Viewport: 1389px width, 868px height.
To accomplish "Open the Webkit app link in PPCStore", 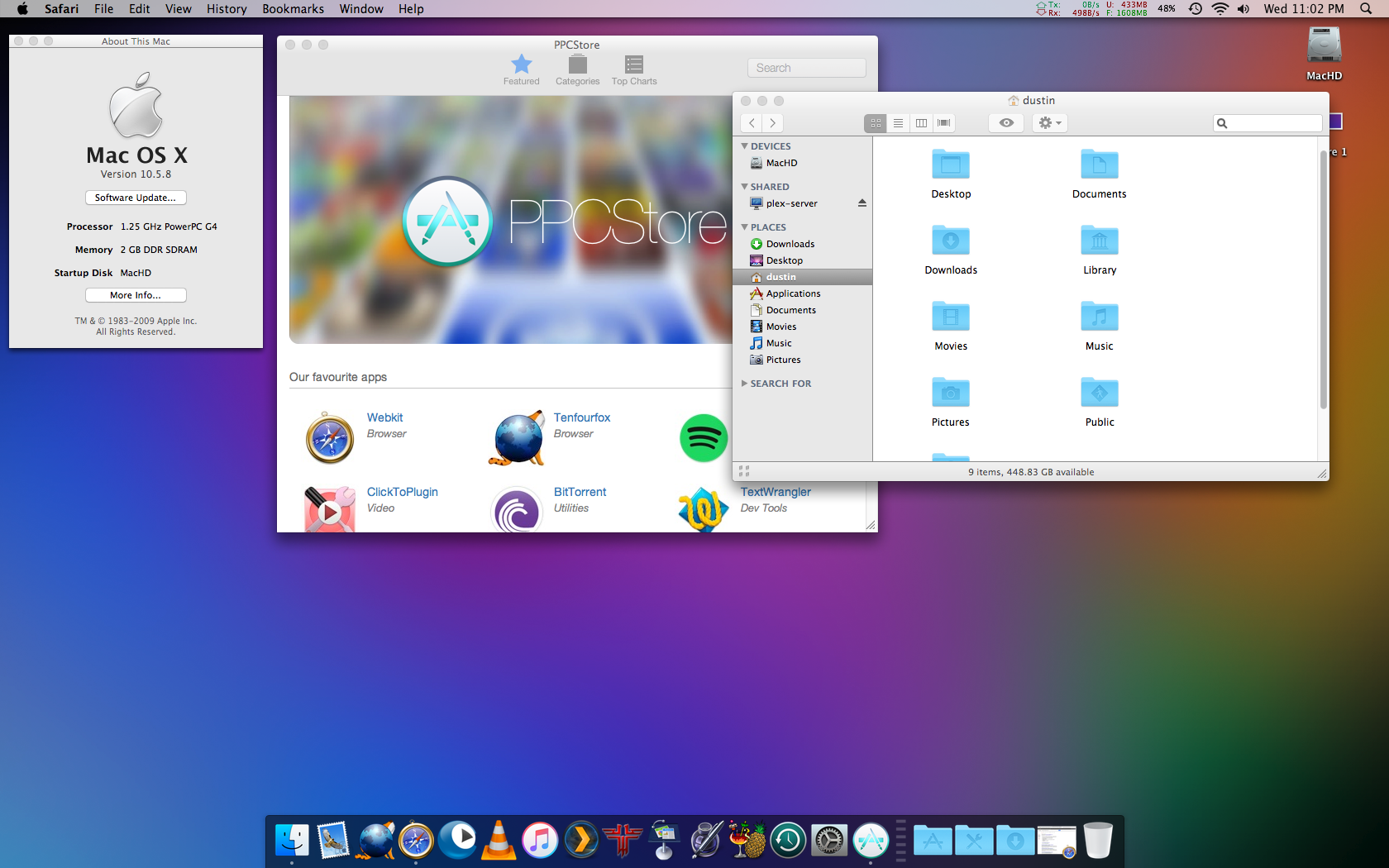I will click(385, 417).
